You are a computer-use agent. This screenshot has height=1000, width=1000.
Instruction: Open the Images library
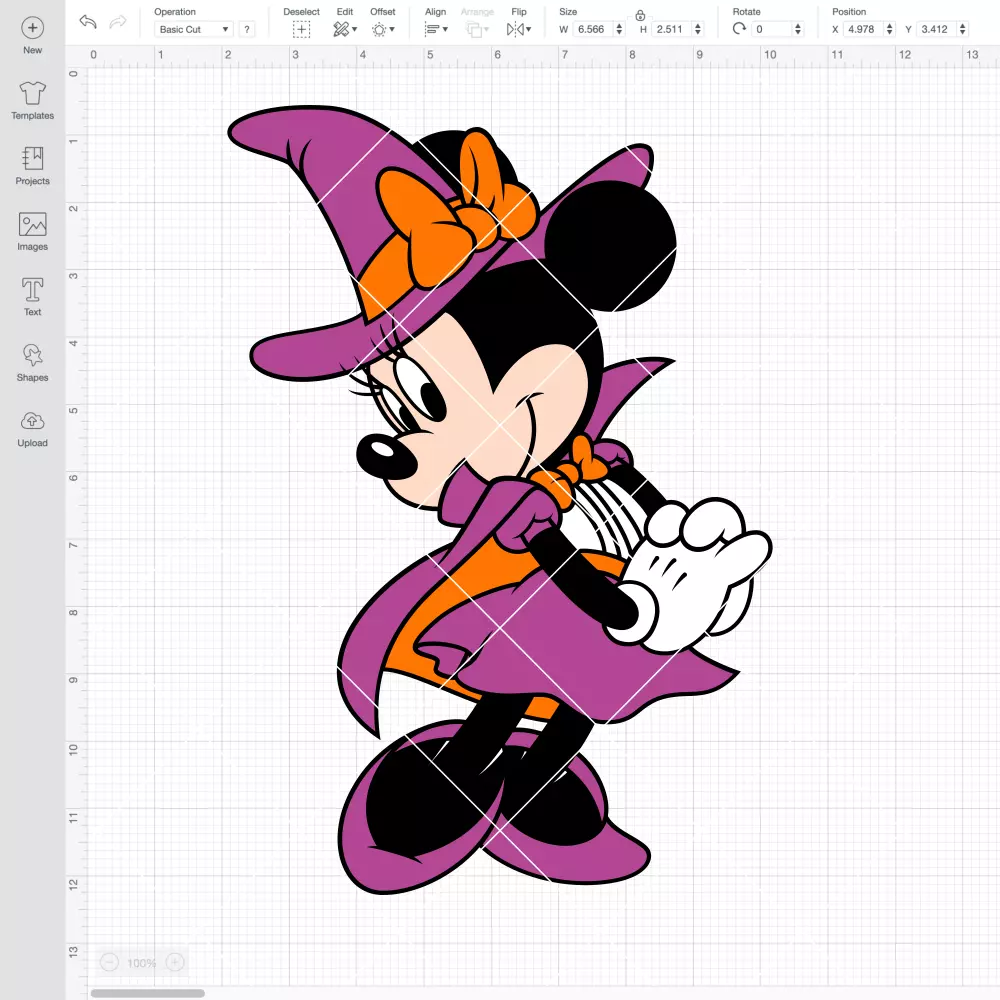pos(33,232)
